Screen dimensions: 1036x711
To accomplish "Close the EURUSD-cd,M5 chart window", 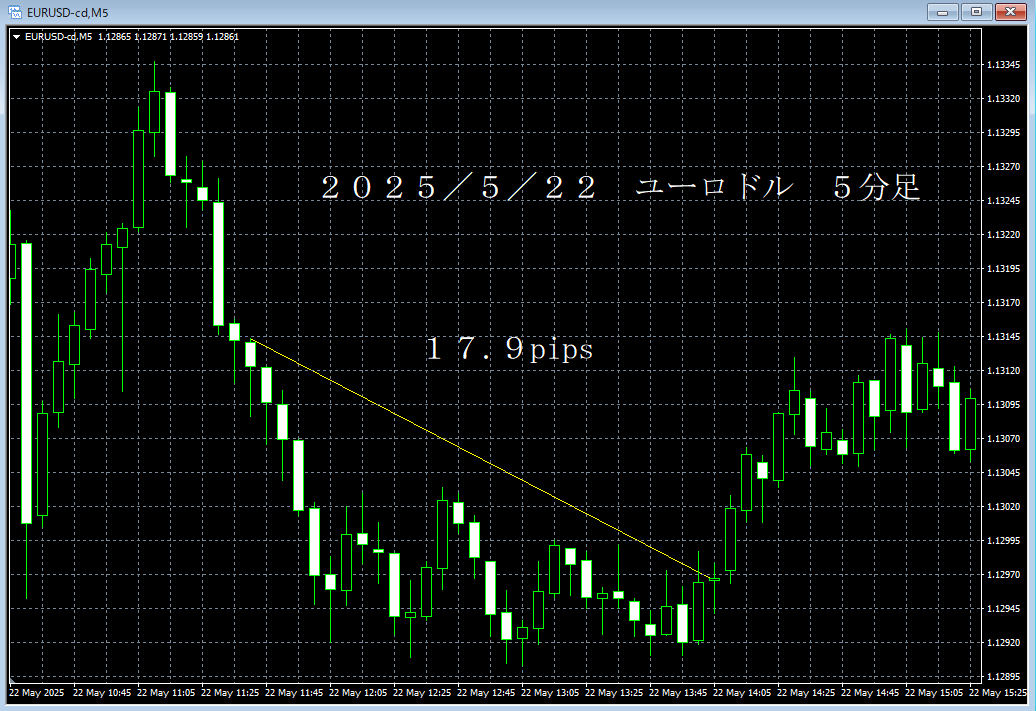I will coord(1010,12).
